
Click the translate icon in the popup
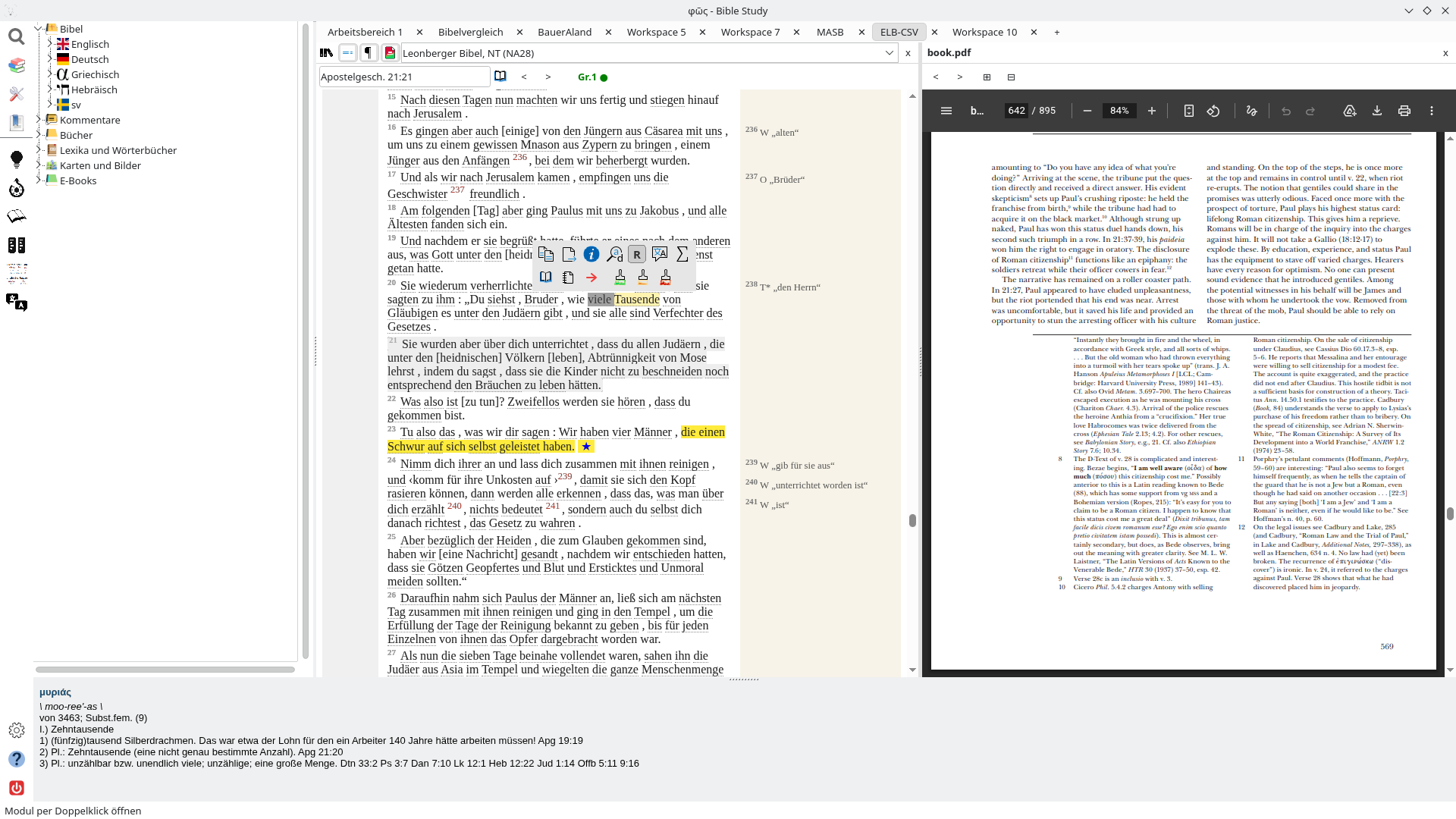pyautogui.click(x=660, y=255)
